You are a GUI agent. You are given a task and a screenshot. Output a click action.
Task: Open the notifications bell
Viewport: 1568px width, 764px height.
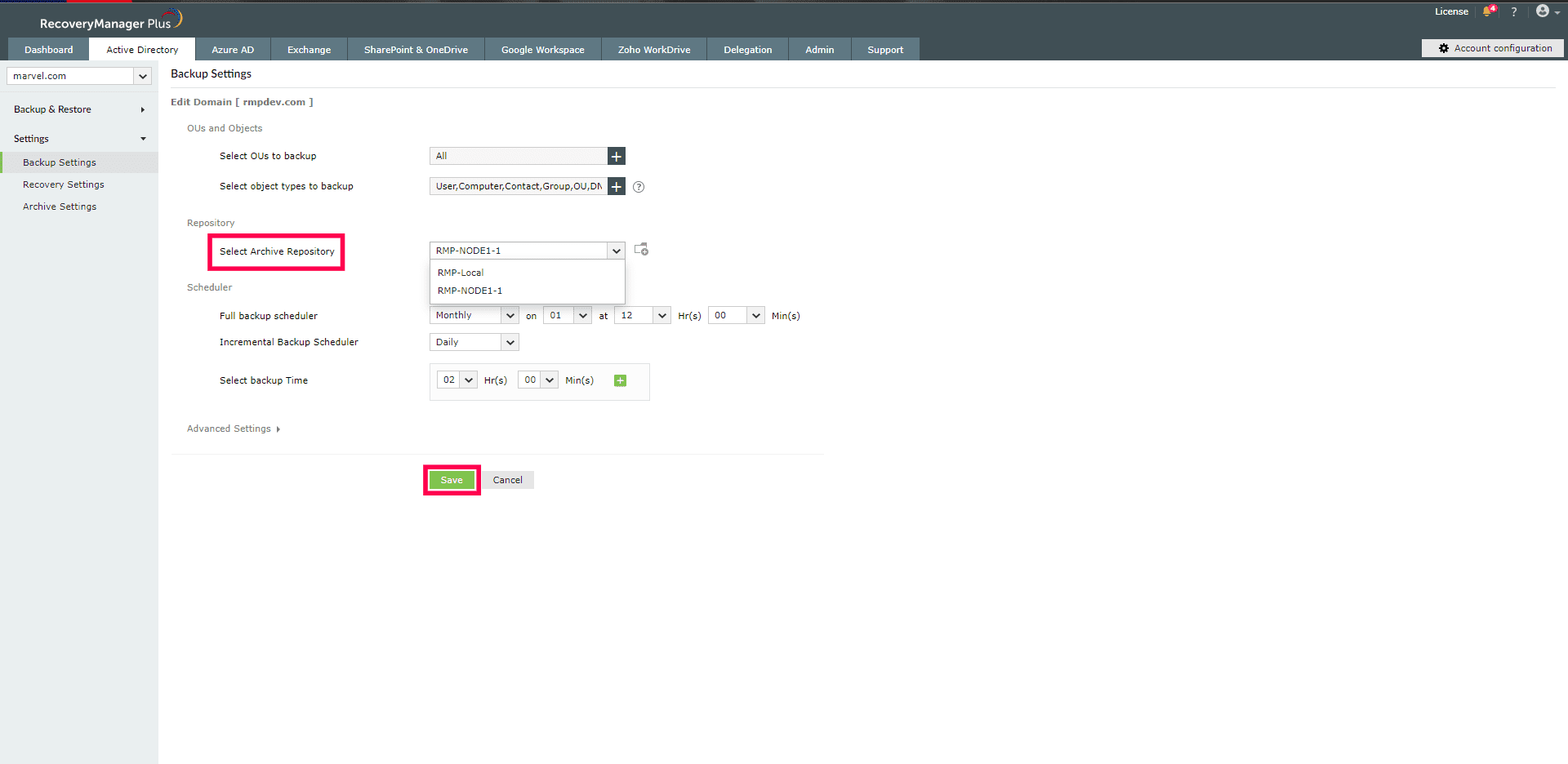click(x=1489, y=11)
